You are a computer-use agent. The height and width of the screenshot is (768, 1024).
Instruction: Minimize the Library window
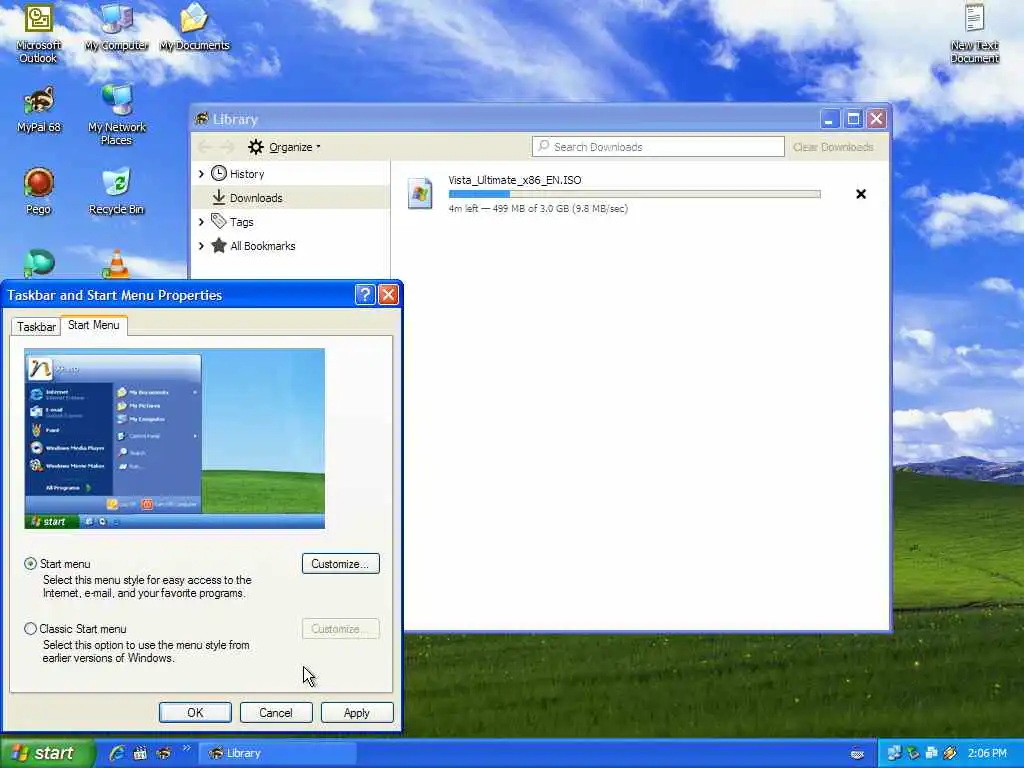click(829, 119)
